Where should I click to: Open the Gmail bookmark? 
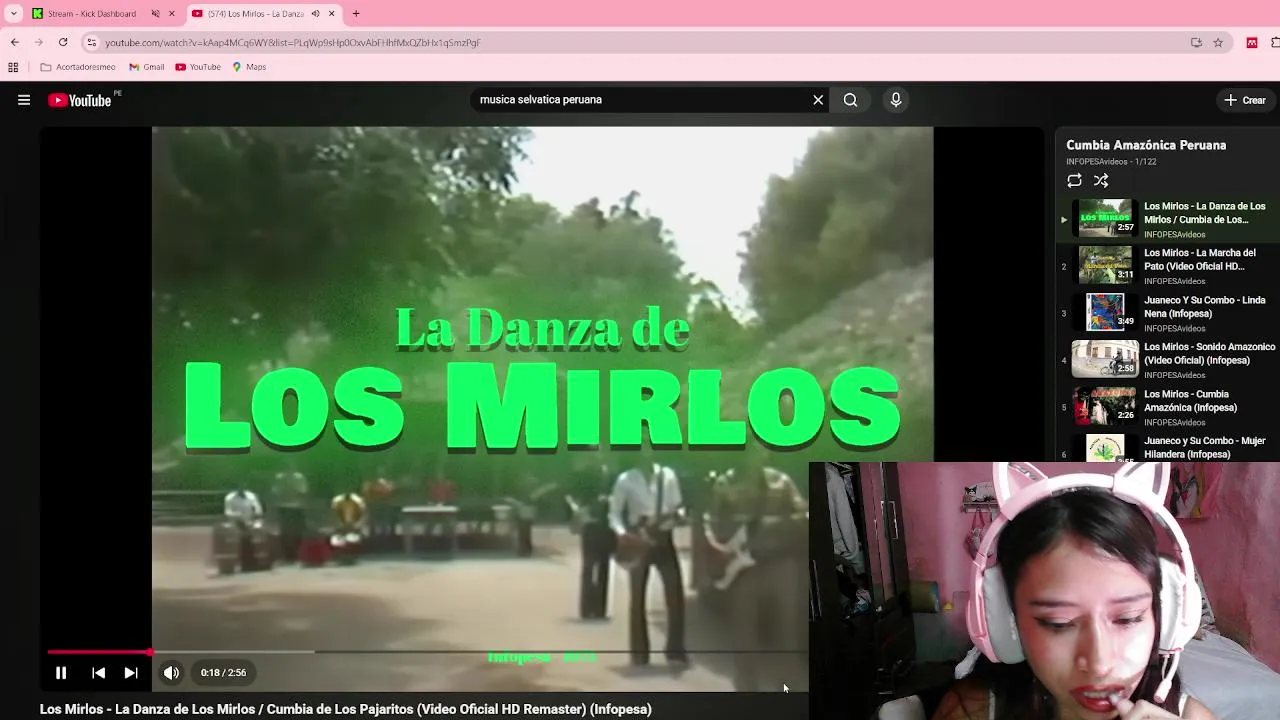click(x=147, y=67)
